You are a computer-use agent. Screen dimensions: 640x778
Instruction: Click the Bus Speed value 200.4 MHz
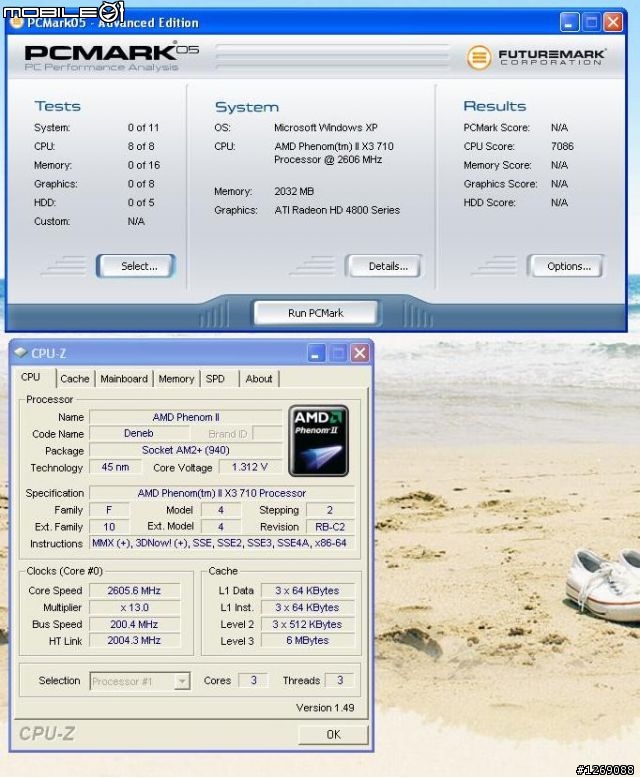pyautogui.click(x=134, y=624)
